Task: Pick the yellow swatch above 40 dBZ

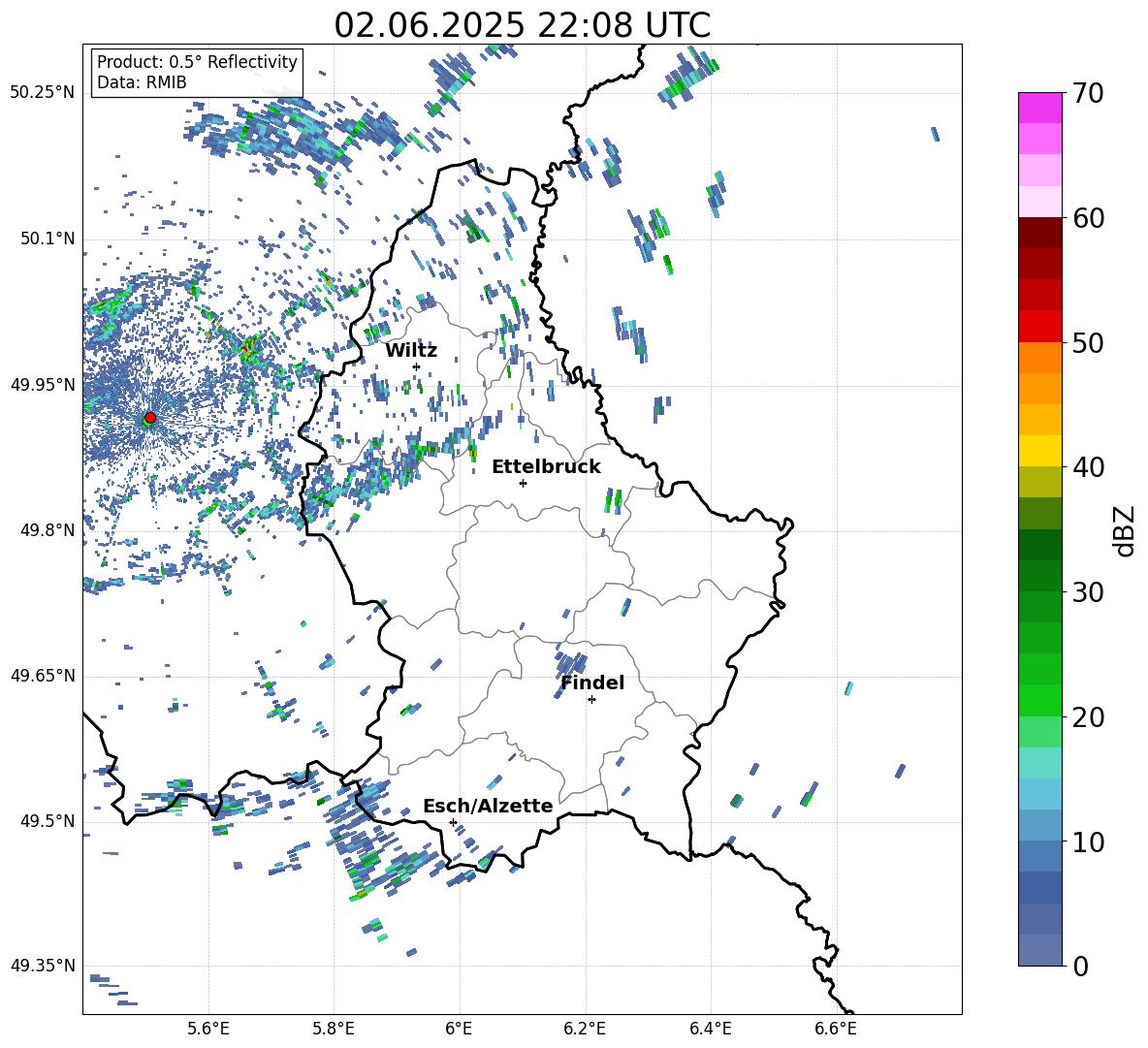Action: click(1039, 451)
